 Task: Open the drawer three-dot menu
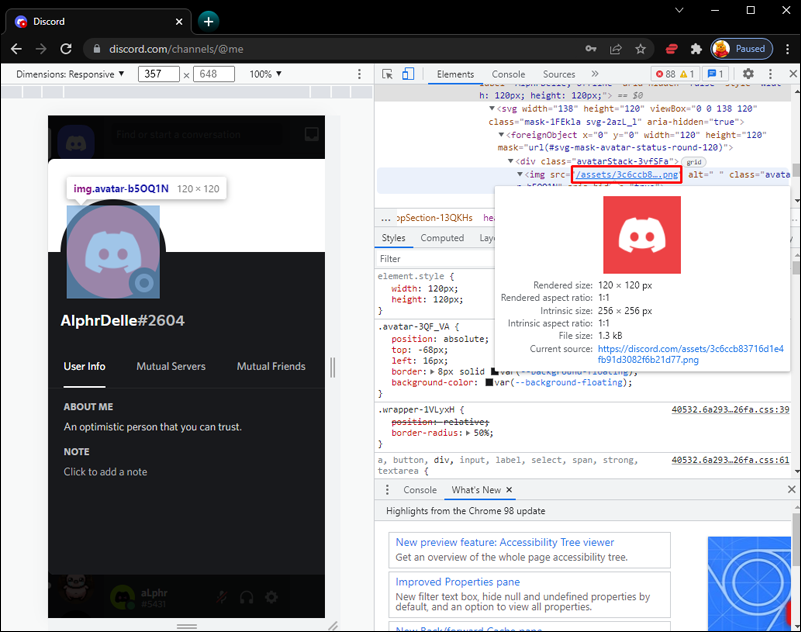387,490
